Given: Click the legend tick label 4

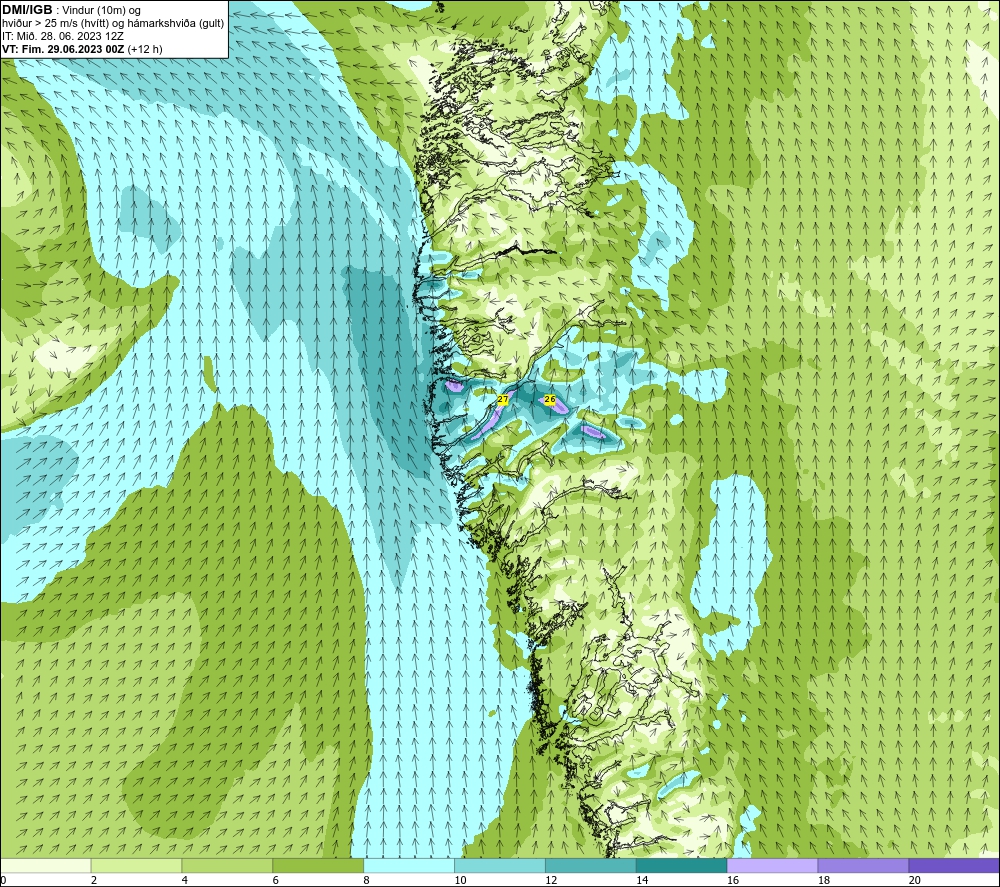Looking at the screenshot, I should (x=184, y=881).
